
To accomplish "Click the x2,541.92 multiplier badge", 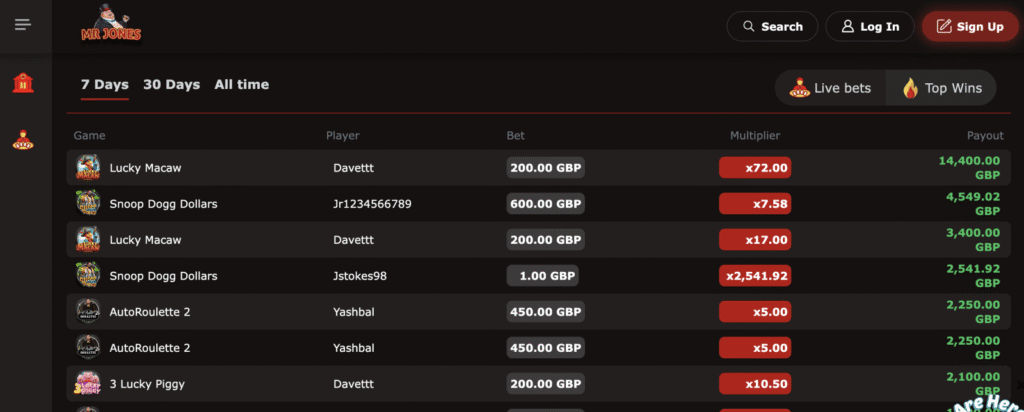I will [x=755, y=276].
